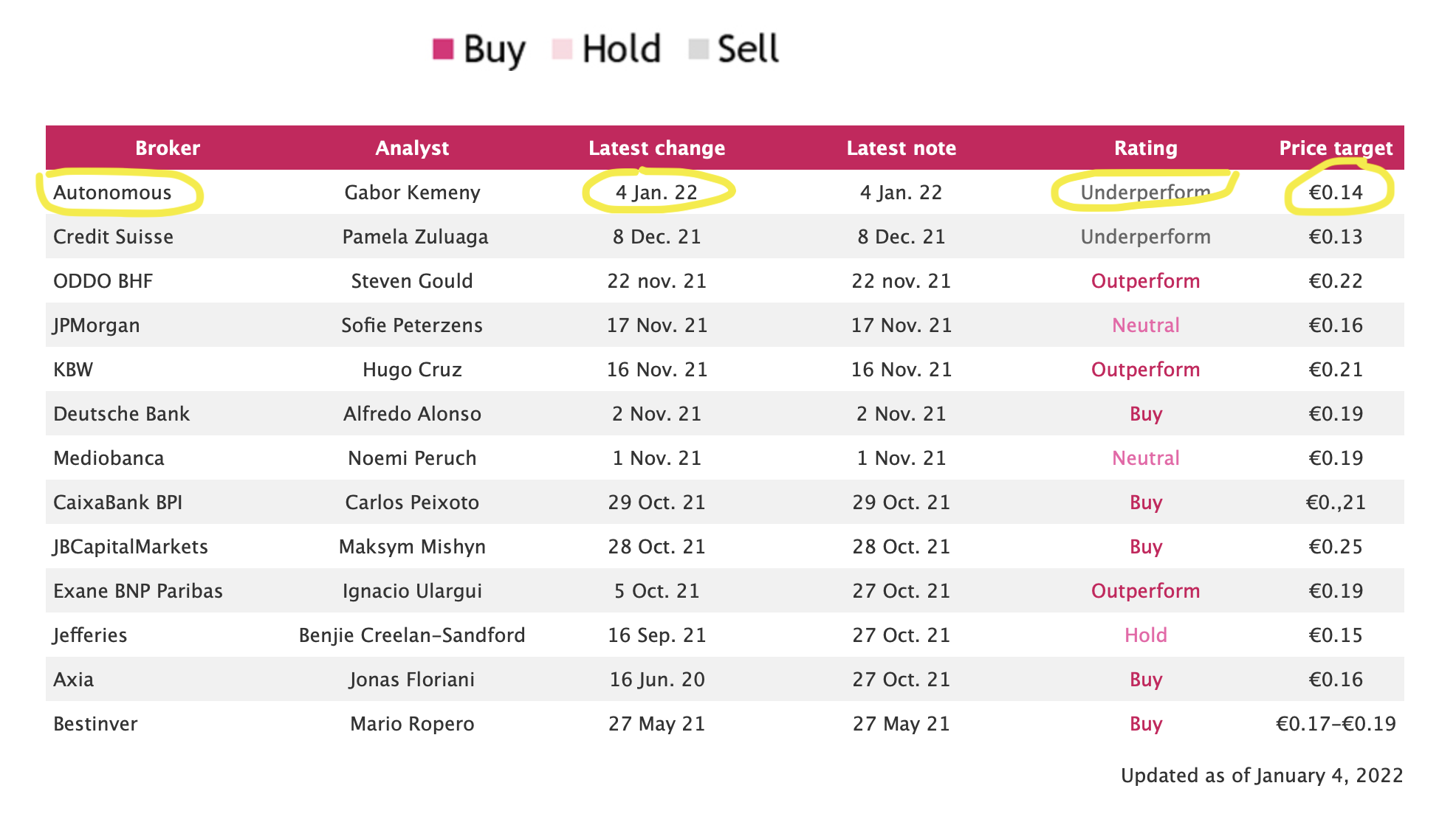Click the Hold legend color swatch
The width and height of the screenshot is (1456, 825).
click(x=562, y=49)
